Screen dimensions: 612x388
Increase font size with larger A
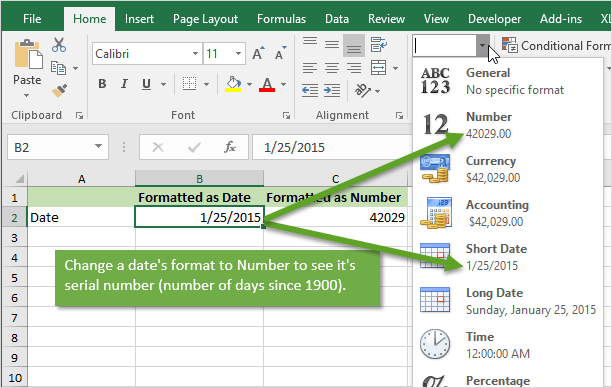coord(258,53)
